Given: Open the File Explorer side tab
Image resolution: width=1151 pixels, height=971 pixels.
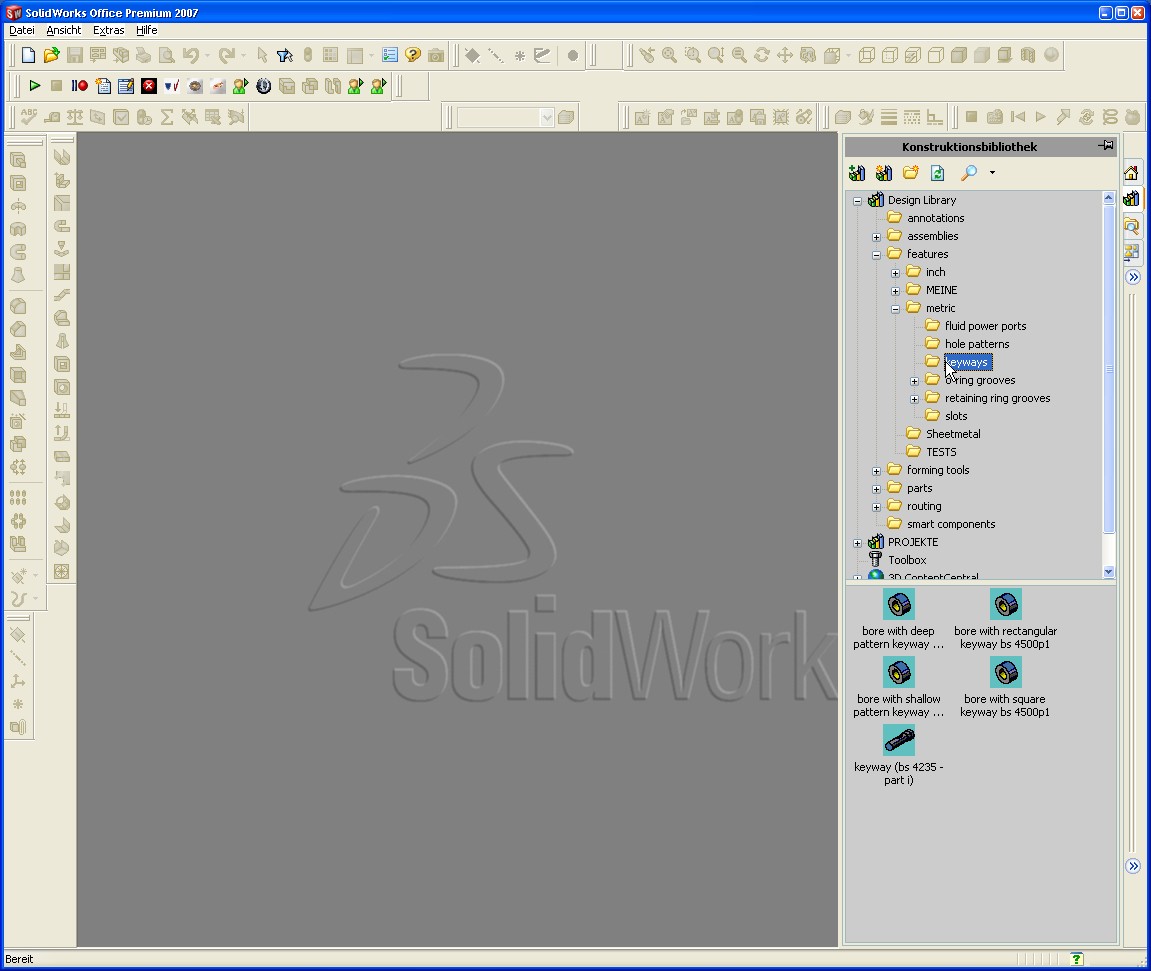Looking at the screenshot, I should (1131, 225).
